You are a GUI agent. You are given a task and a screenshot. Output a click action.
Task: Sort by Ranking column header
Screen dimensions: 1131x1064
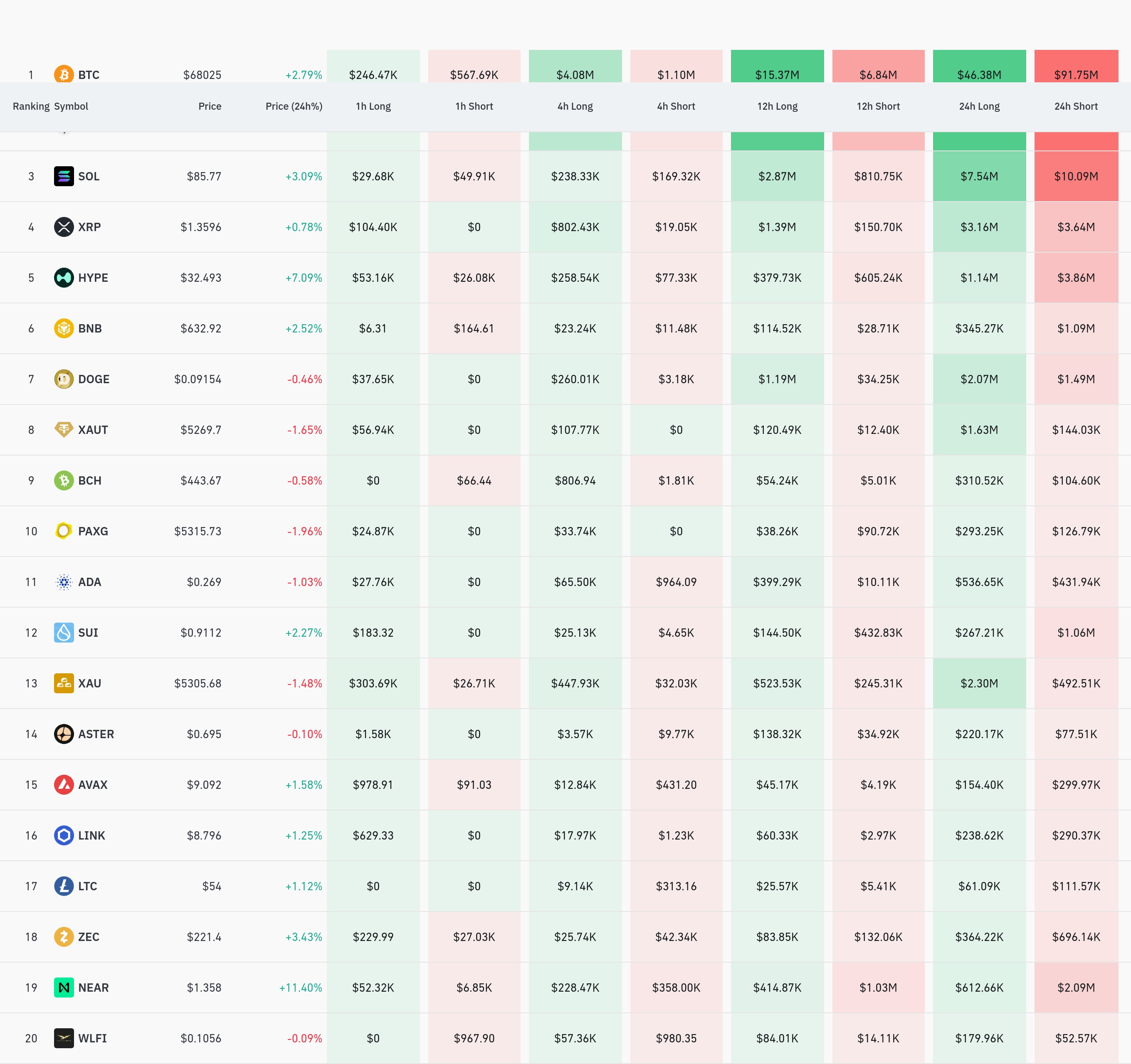(31, 106)
